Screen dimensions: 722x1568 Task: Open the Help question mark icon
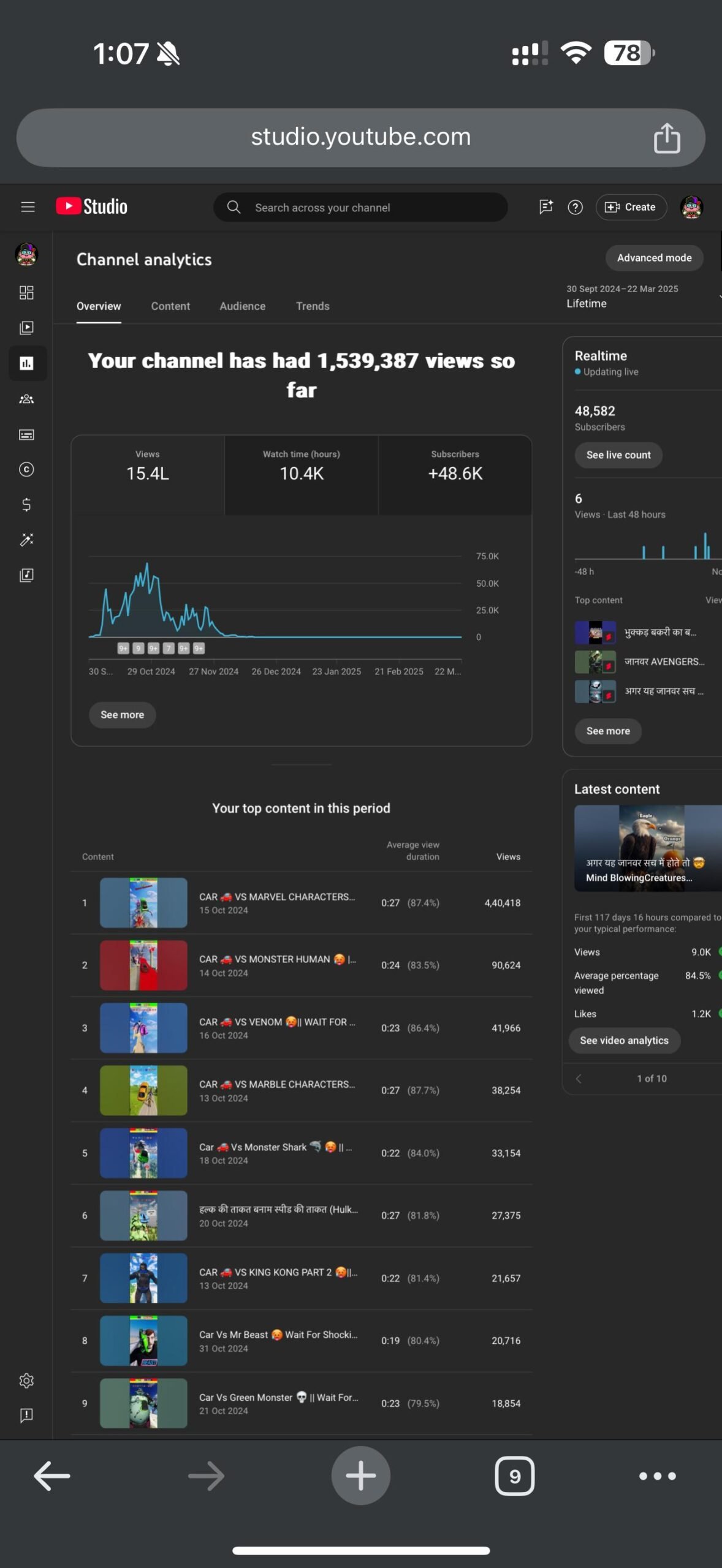pos(575,207)
